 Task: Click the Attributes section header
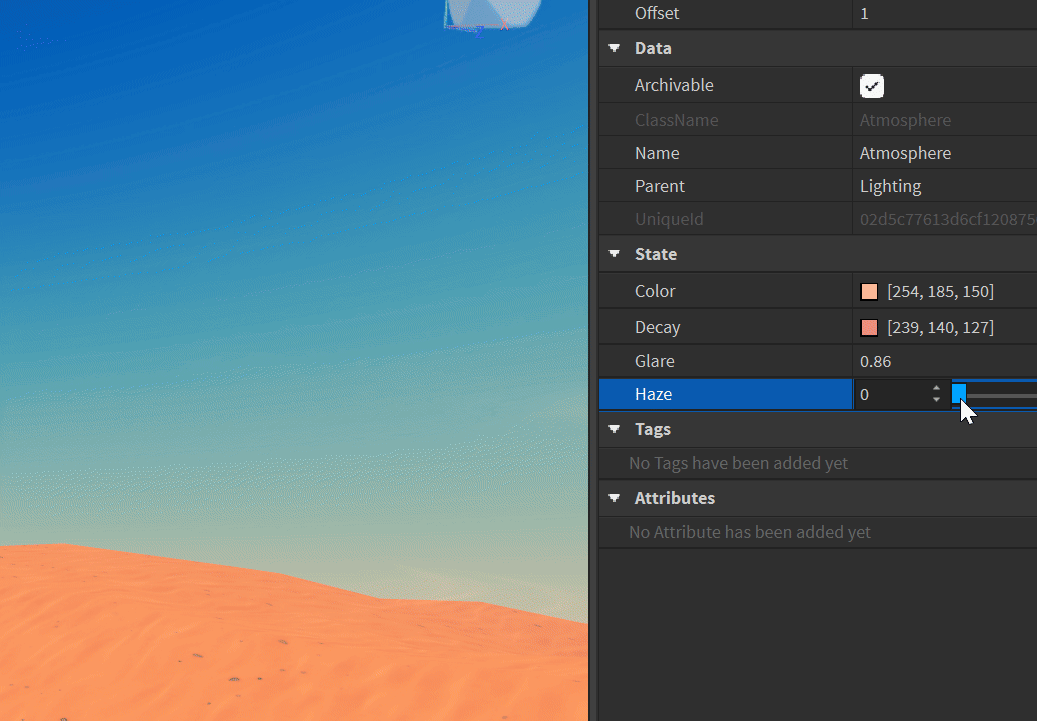tap(817, 498)
